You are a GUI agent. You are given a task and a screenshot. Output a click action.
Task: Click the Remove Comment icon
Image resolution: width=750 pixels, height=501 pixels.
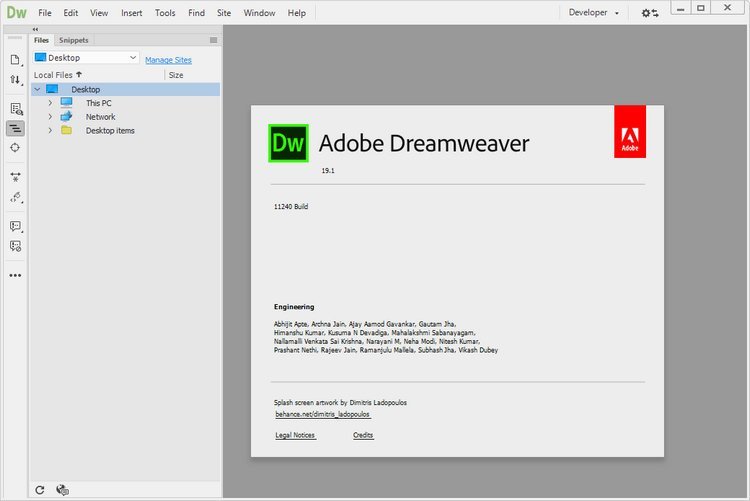coord(15,246)
